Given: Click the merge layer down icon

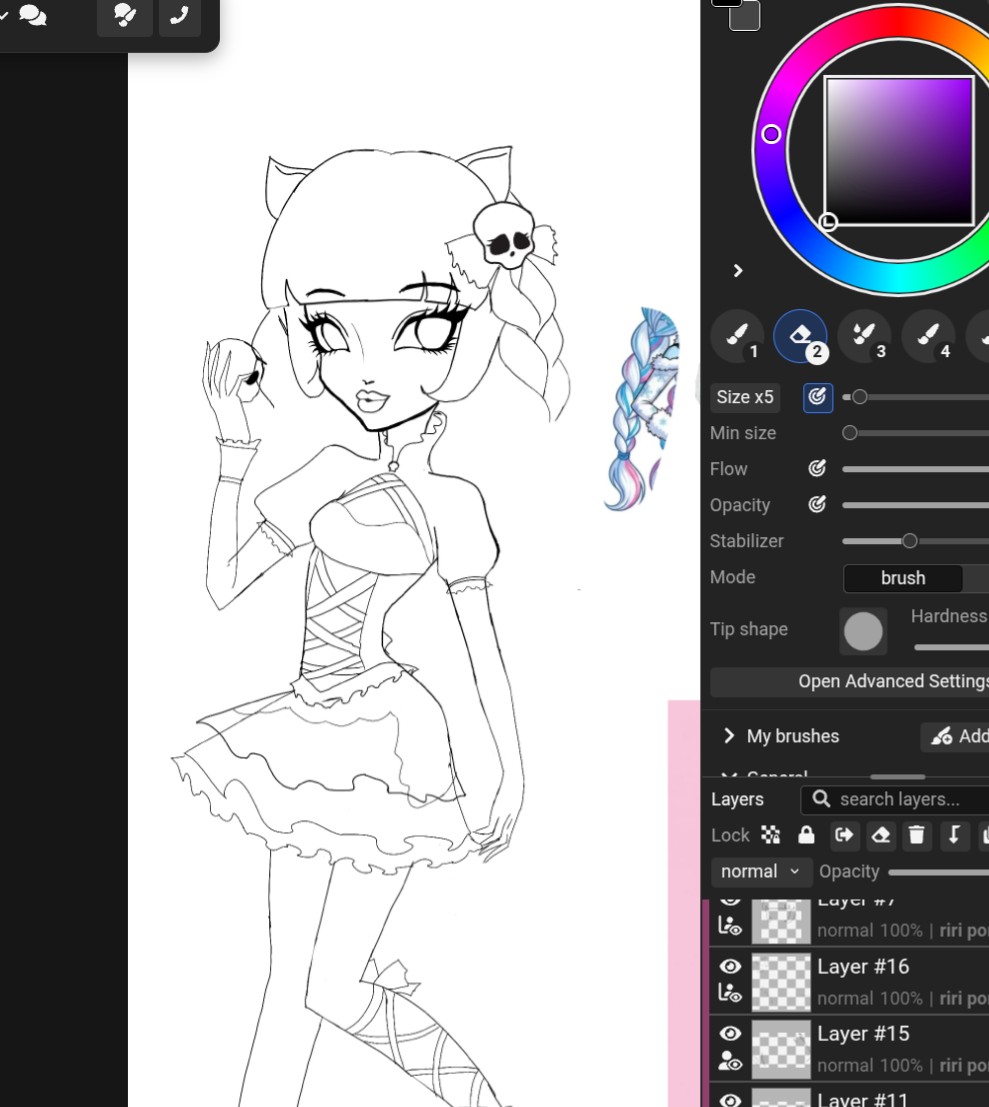Looking at the screenshot, I should (954, 836).
